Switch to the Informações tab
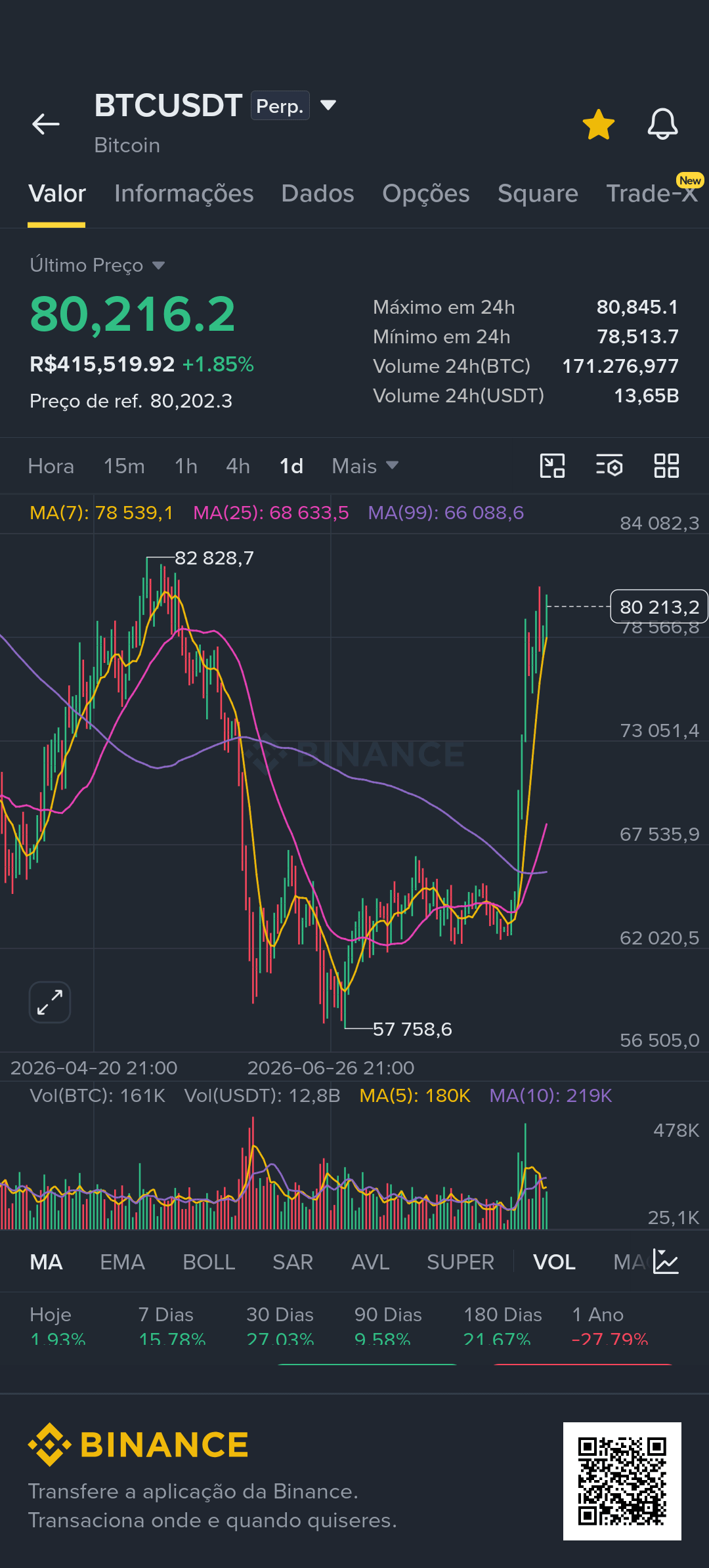This screenshot has height=1568, width=709. (184, 194)
